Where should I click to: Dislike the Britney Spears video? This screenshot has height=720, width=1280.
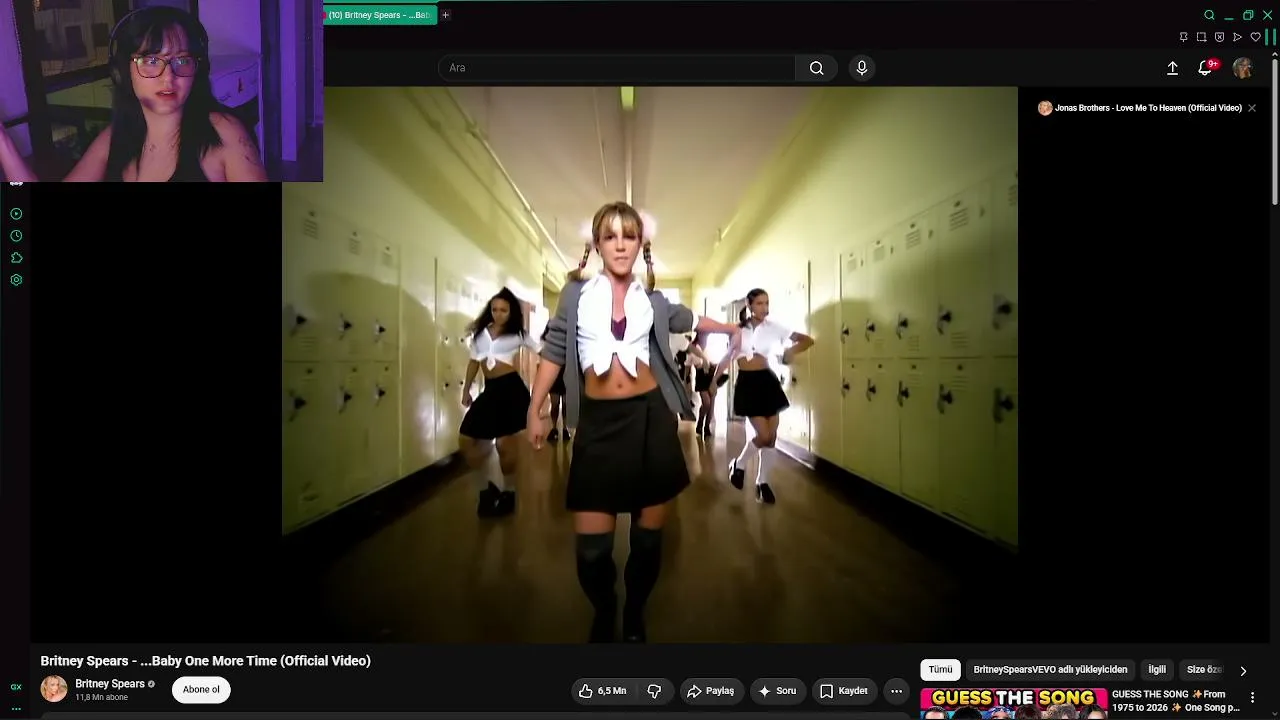(654, 691)
